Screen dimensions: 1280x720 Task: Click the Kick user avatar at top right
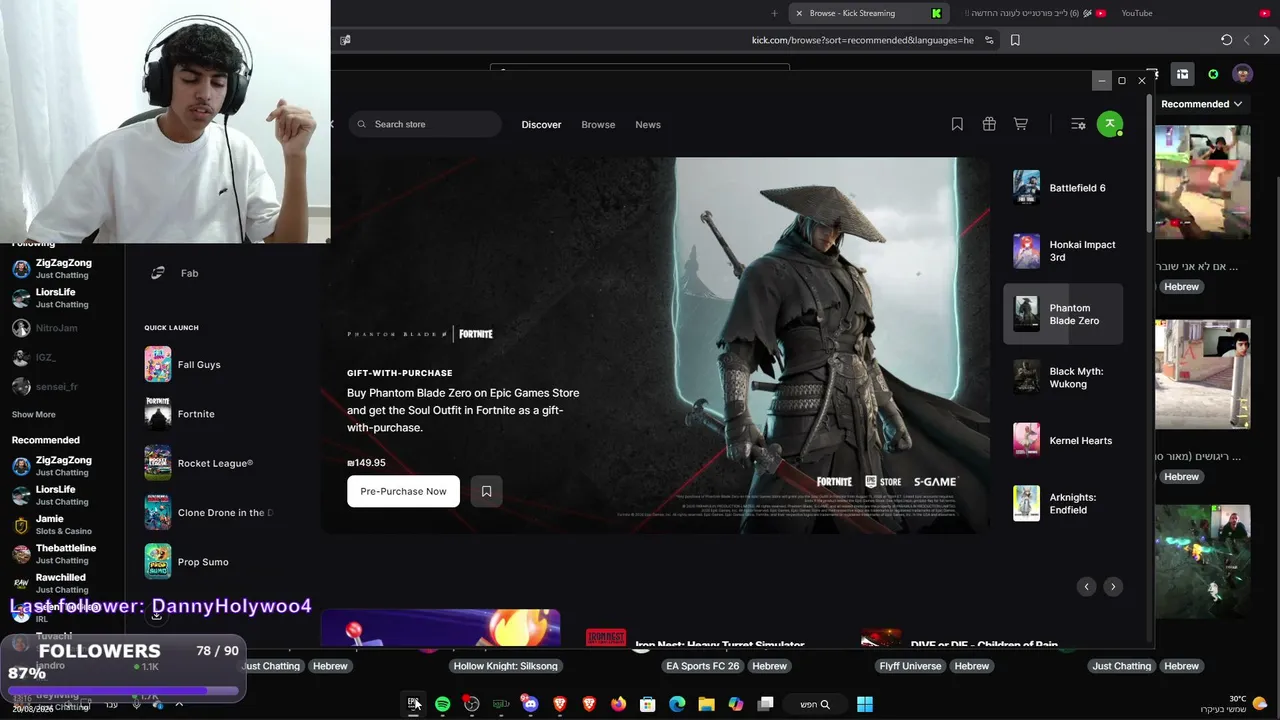click(1242, 74)
